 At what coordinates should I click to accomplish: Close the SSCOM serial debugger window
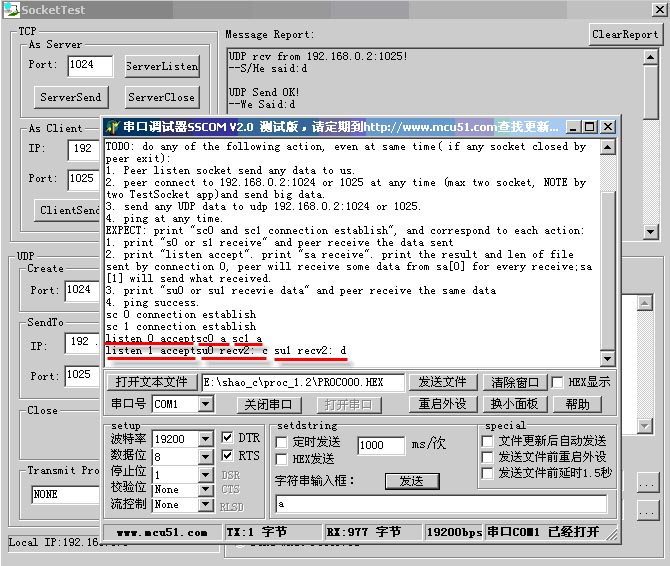(607, 127)
